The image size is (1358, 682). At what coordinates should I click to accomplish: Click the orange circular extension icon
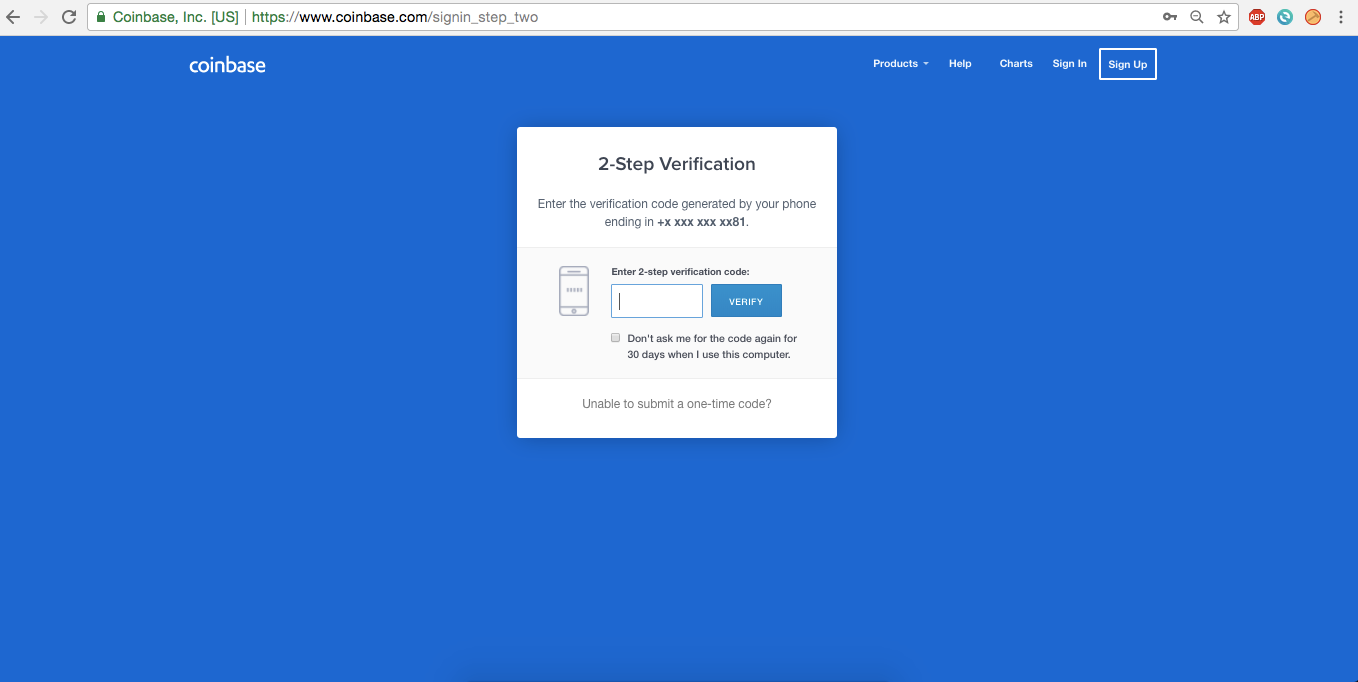click(1313, 17)
